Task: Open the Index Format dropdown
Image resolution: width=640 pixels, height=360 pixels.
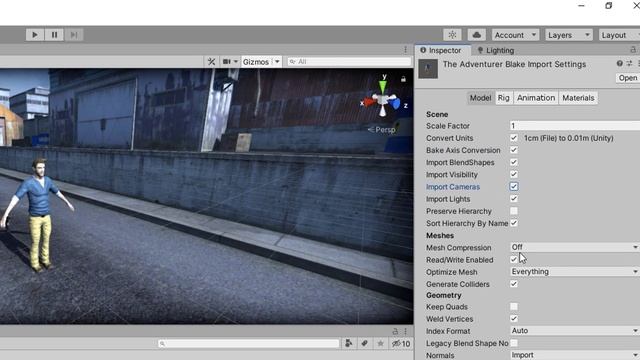Action: (x=575, y=331)
